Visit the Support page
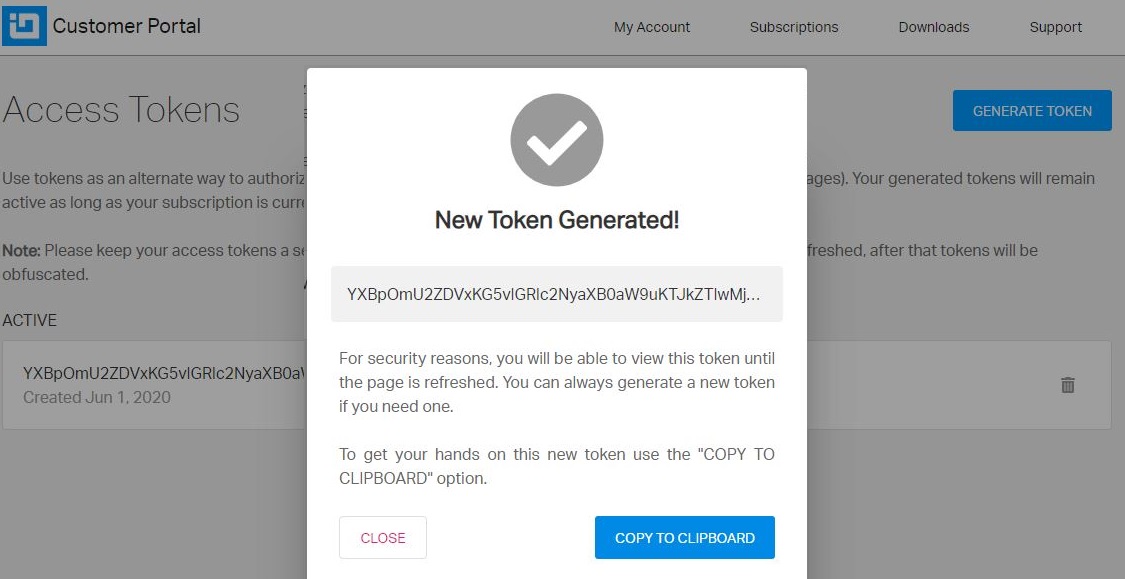 coord(1055,27)
